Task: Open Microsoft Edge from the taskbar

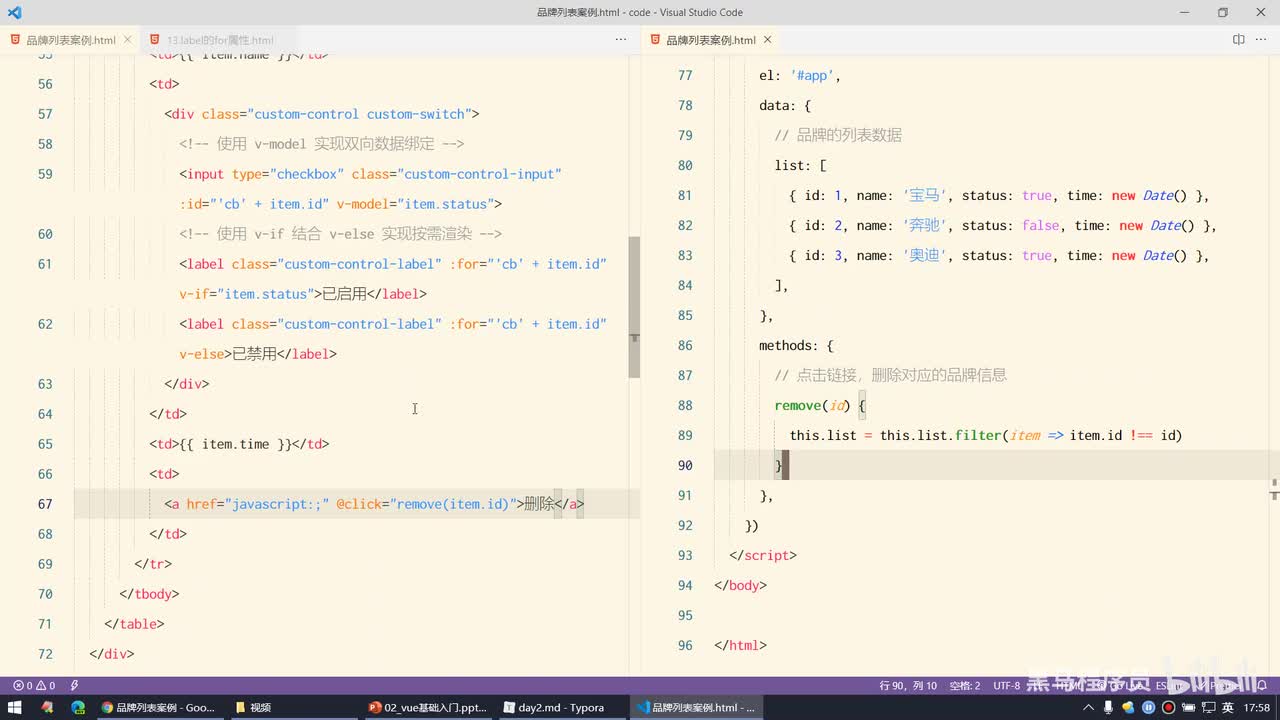Action: click(78, 707)
